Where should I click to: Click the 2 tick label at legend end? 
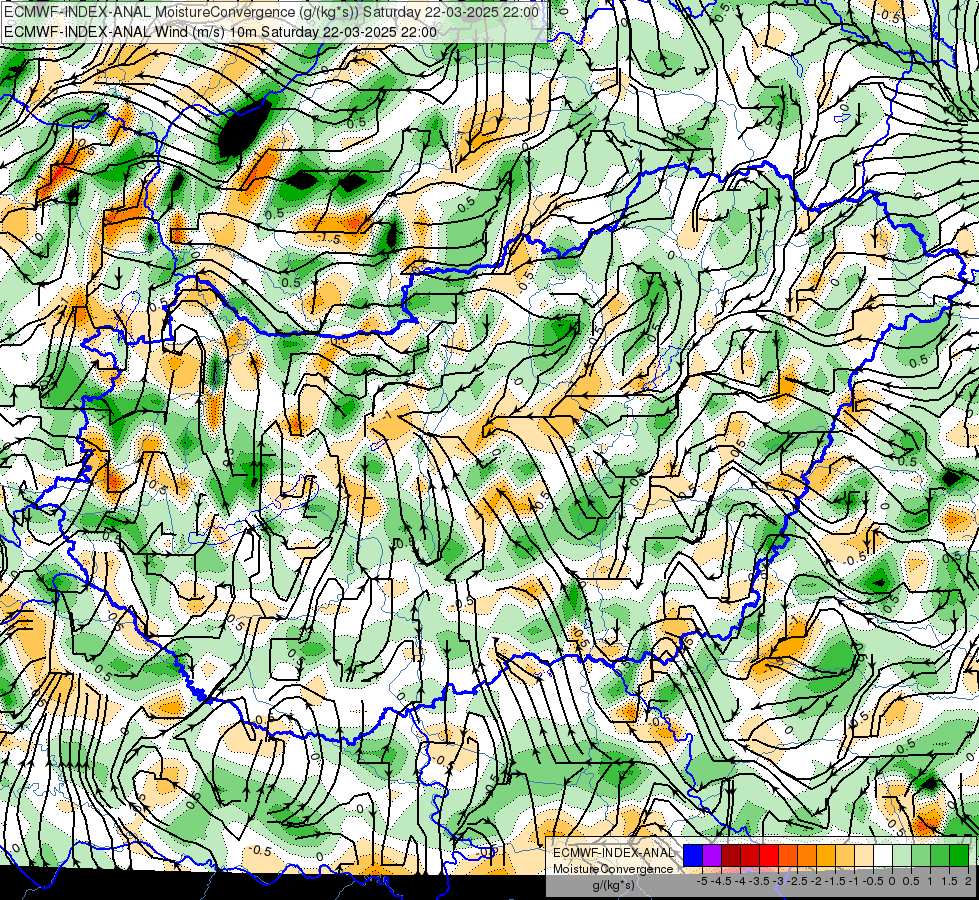(968, 881)
